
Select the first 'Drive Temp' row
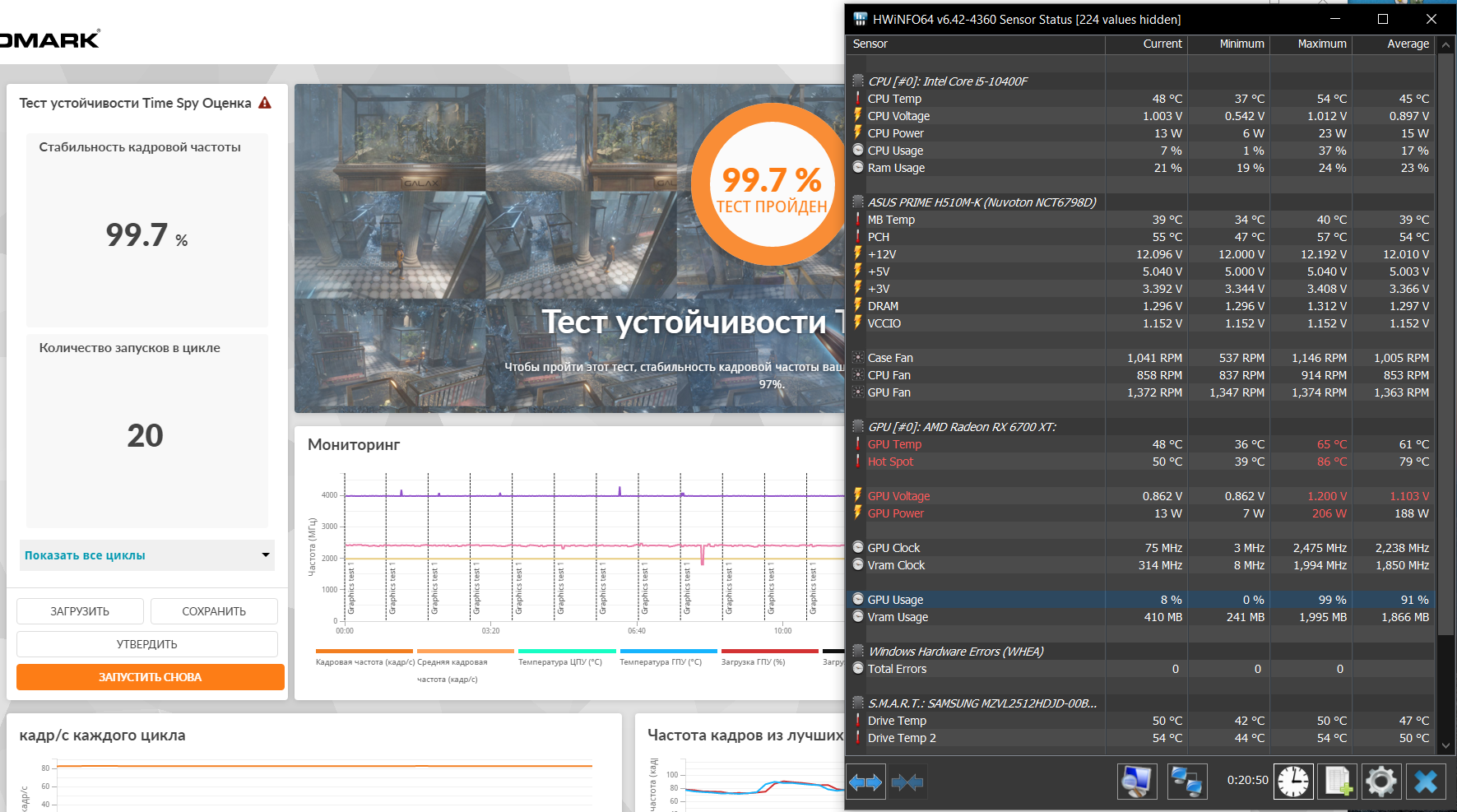(x=1140, y=721)
